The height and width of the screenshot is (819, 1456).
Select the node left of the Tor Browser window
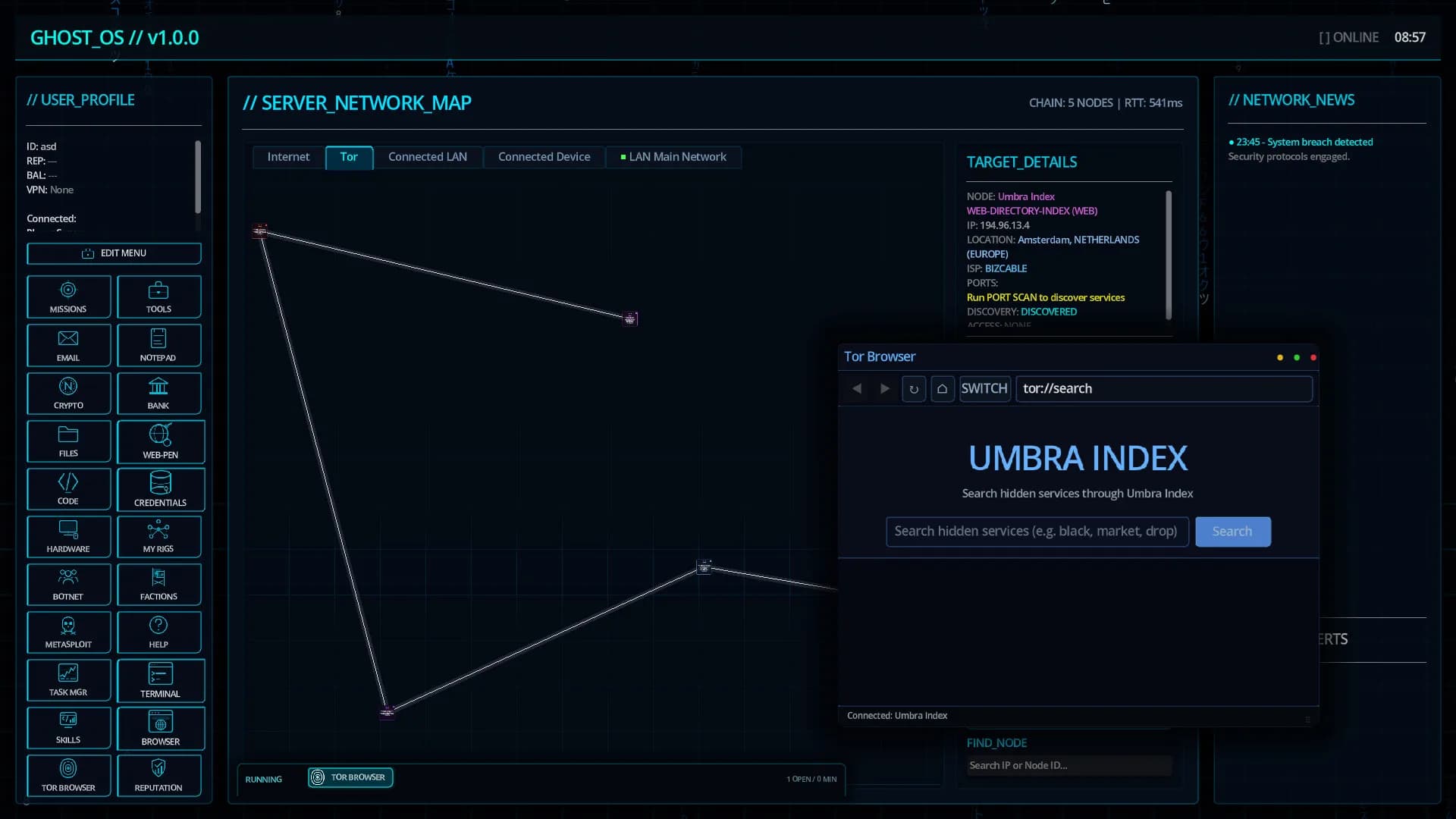[x=704, y=566]
